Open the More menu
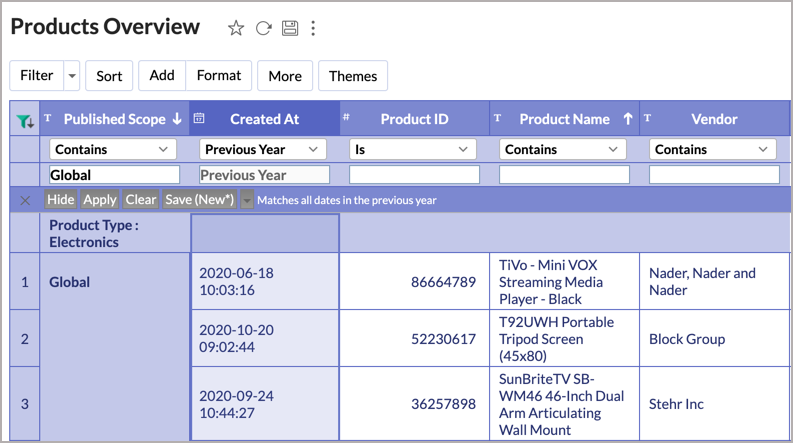 point(285,76)
